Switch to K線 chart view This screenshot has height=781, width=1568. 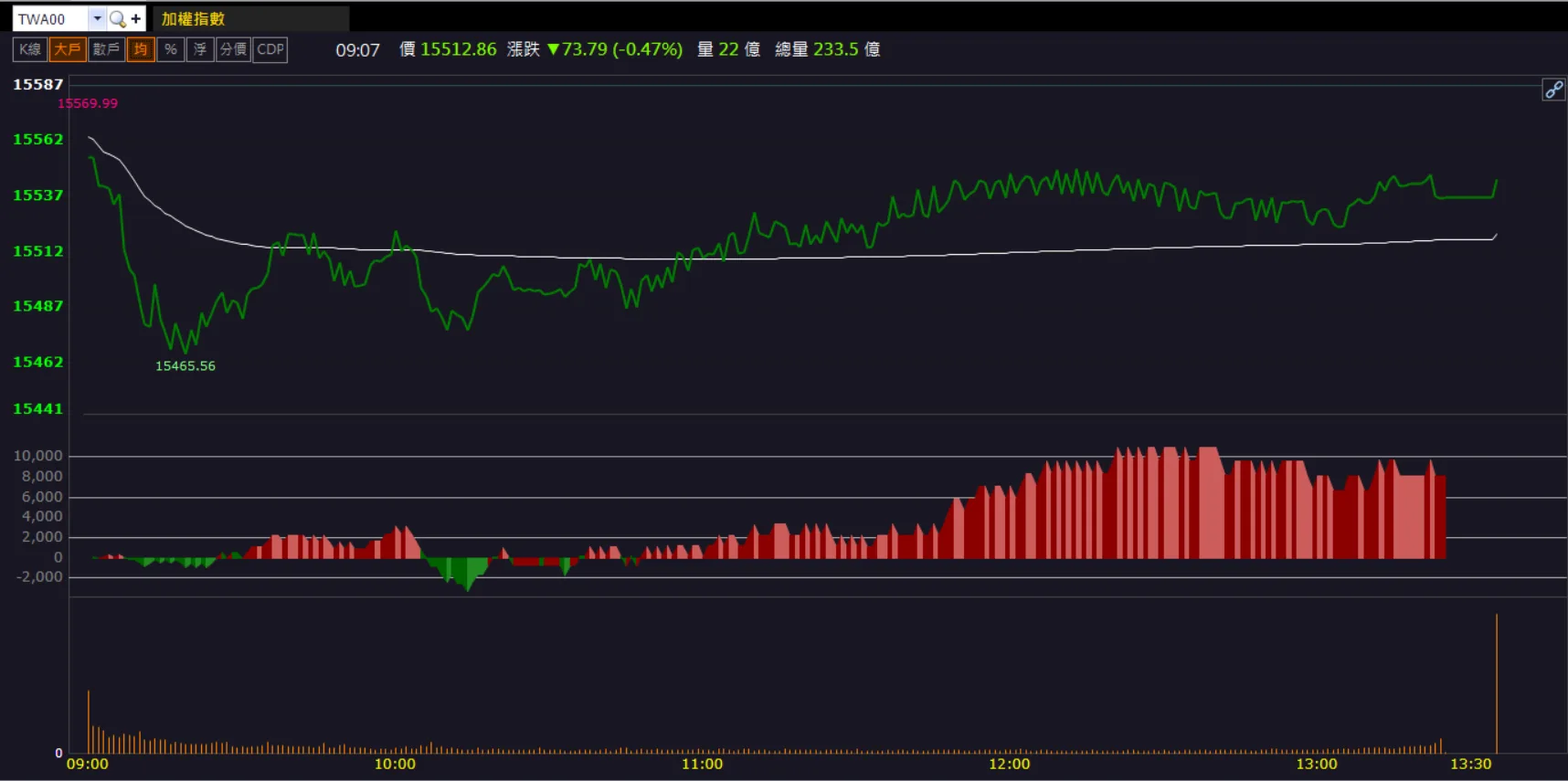click(x=30, y=49)
